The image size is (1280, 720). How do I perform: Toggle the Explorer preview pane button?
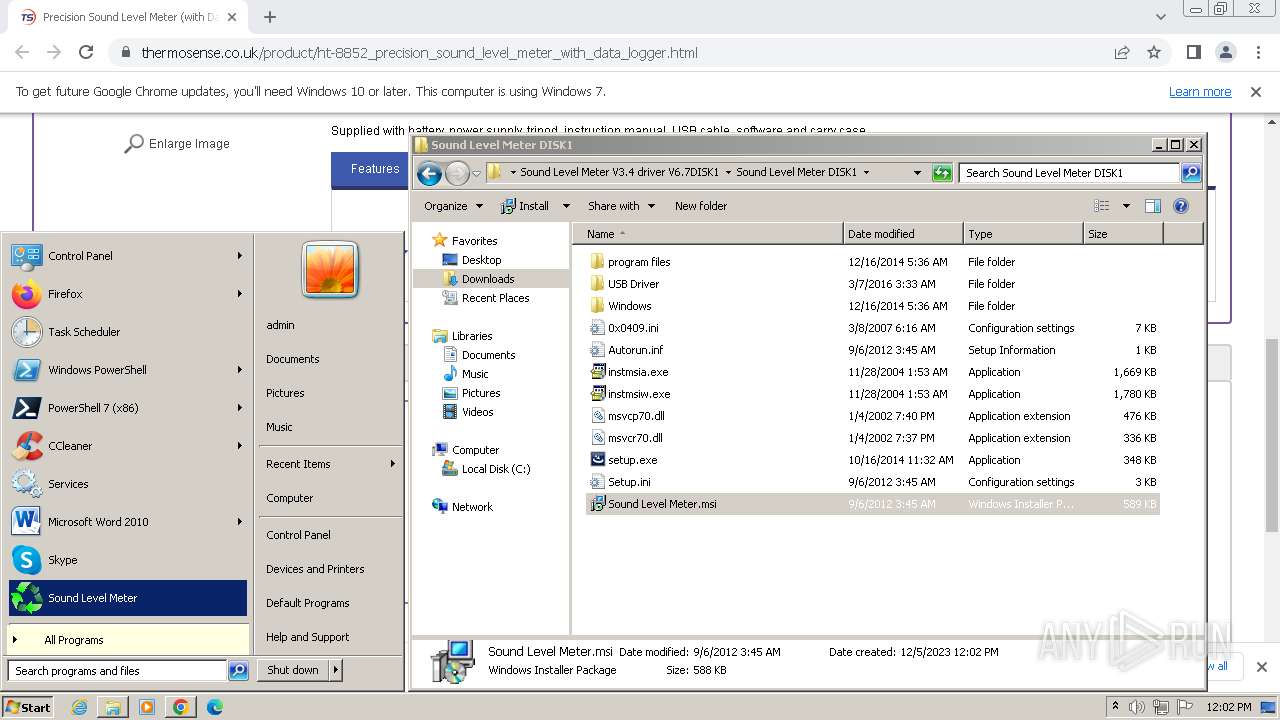tap(1152, 206)
